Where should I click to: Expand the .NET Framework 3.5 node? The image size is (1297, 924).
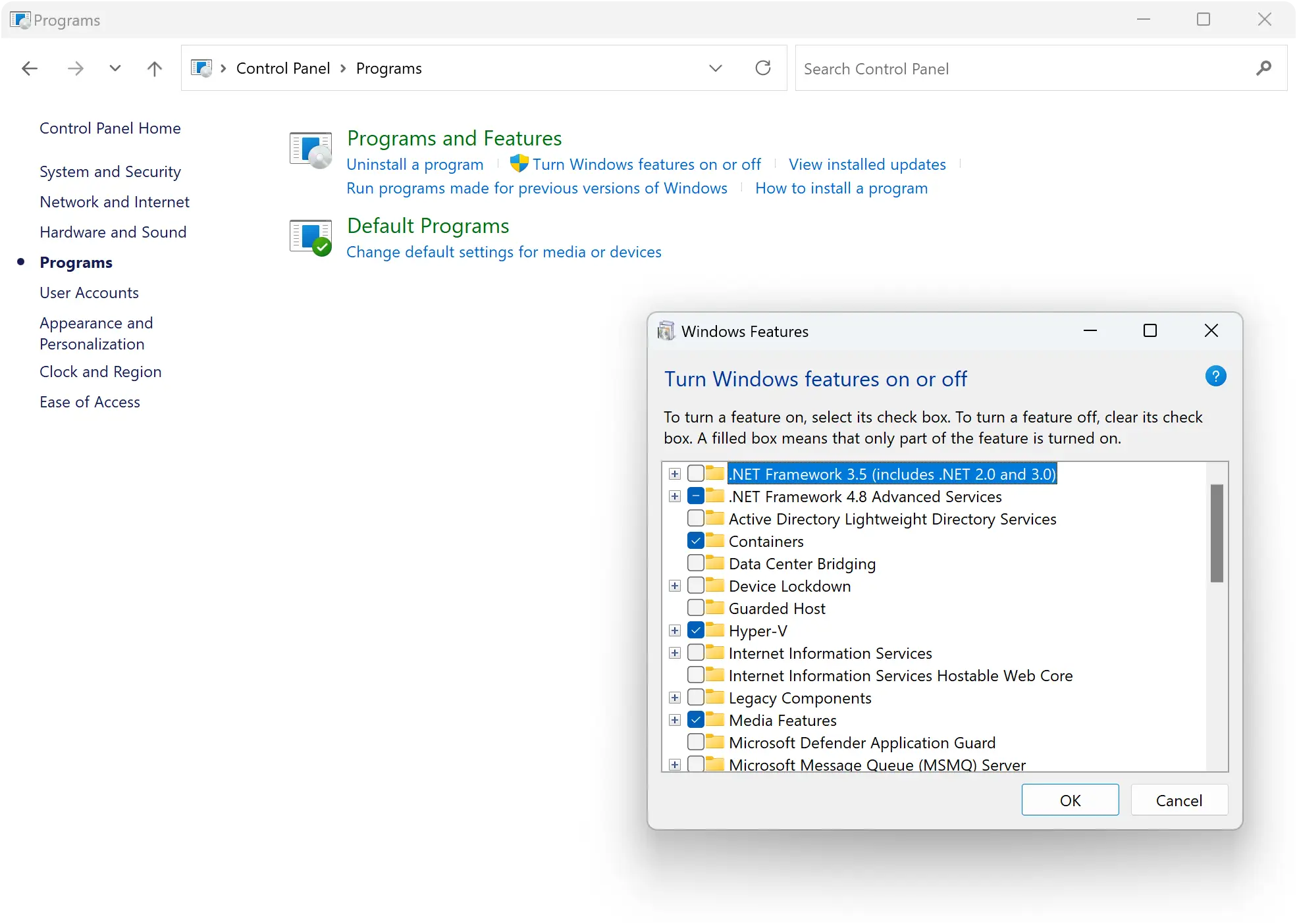675,474
